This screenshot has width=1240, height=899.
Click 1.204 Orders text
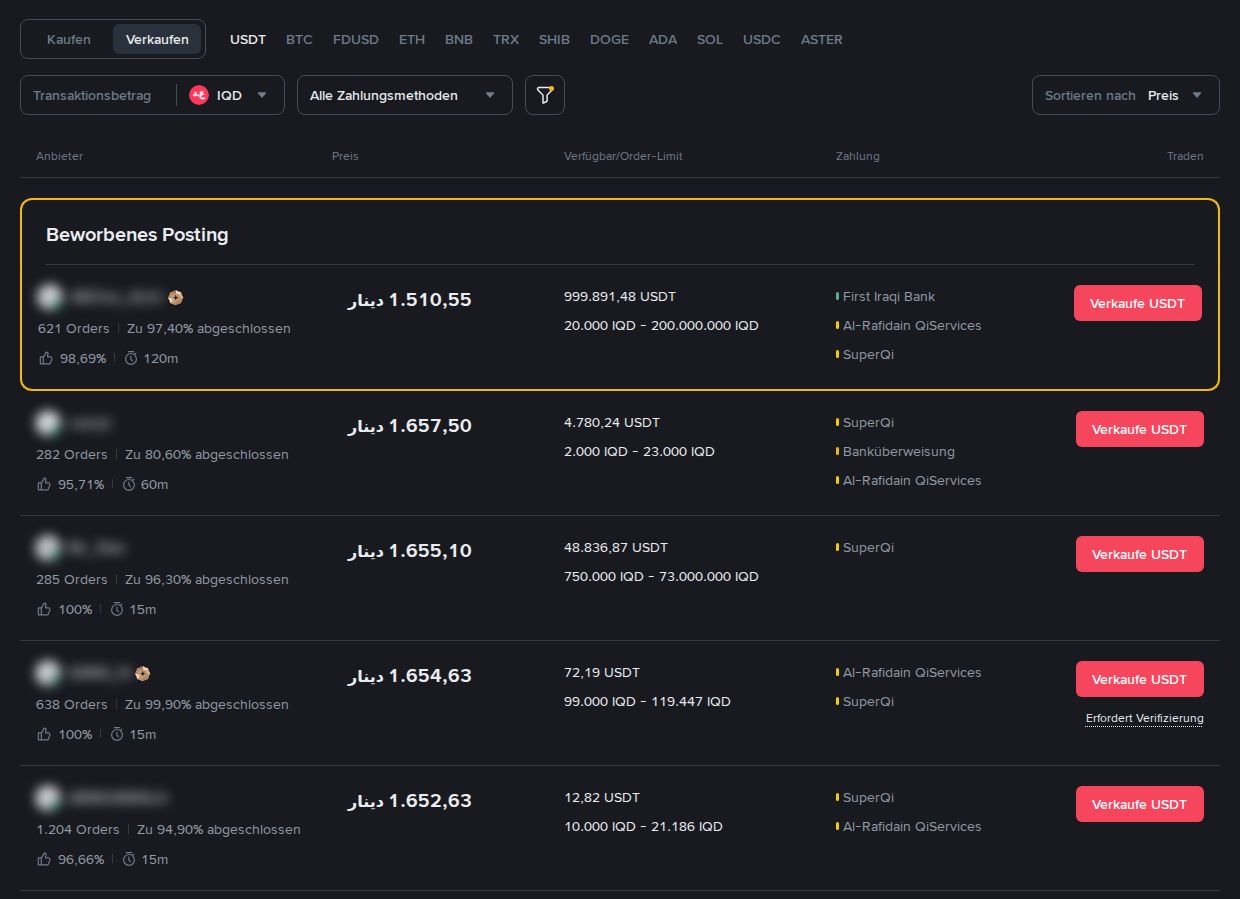pyautogui.click(x=78, y=830)
